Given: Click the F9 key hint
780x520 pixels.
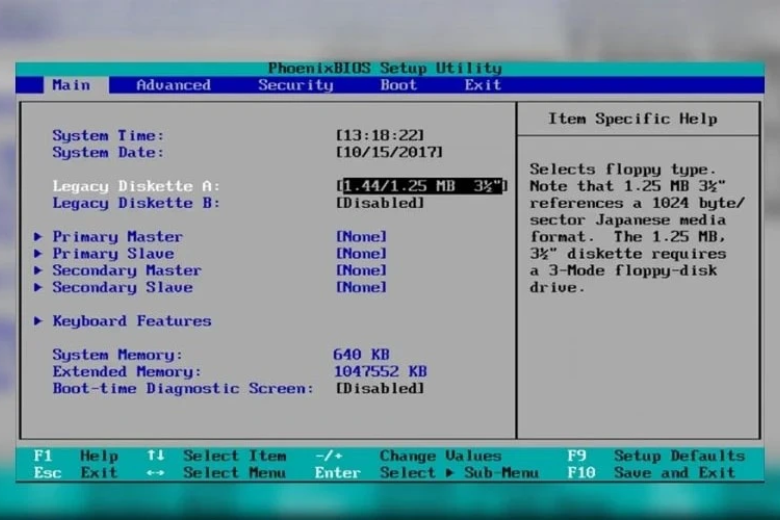Looking at the screenshot, I should [x=576, y=456].
